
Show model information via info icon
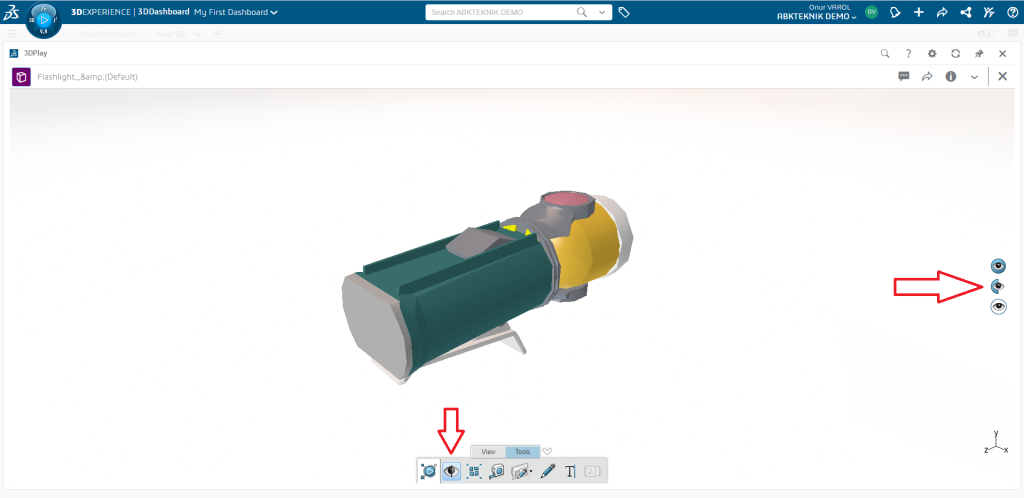[x=951, y=76]
